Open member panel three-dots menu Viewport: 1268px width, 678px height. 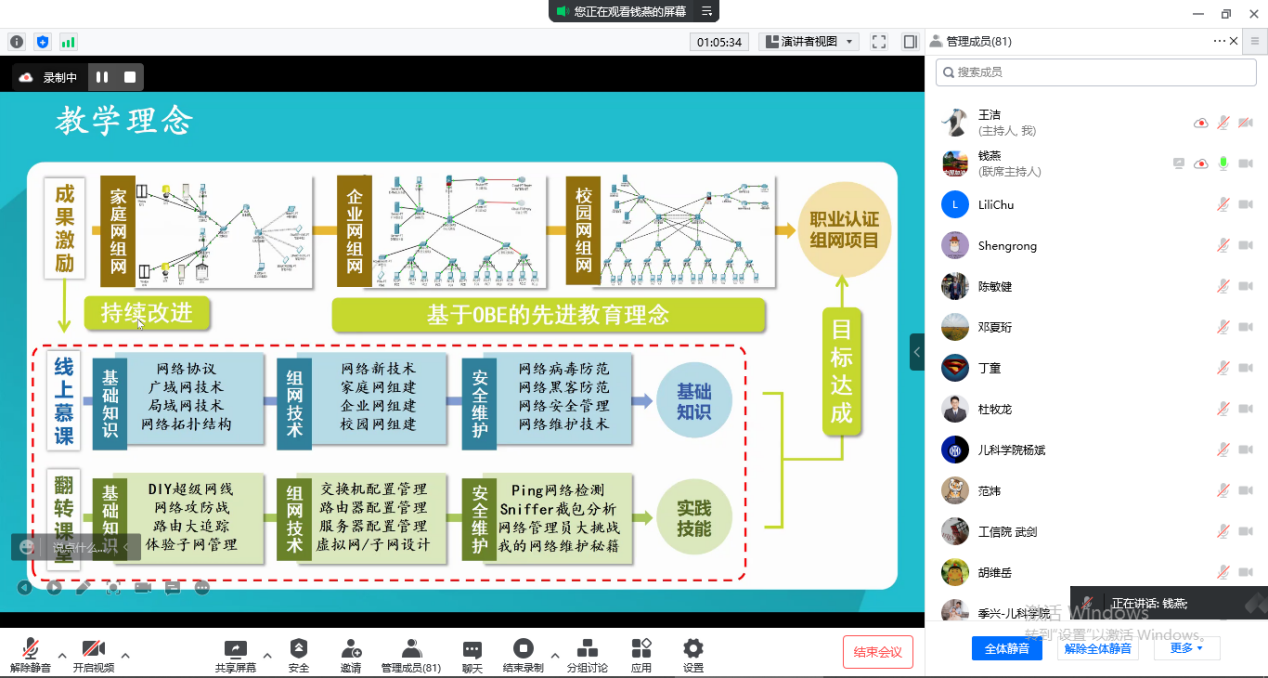tap(1219, 41)
